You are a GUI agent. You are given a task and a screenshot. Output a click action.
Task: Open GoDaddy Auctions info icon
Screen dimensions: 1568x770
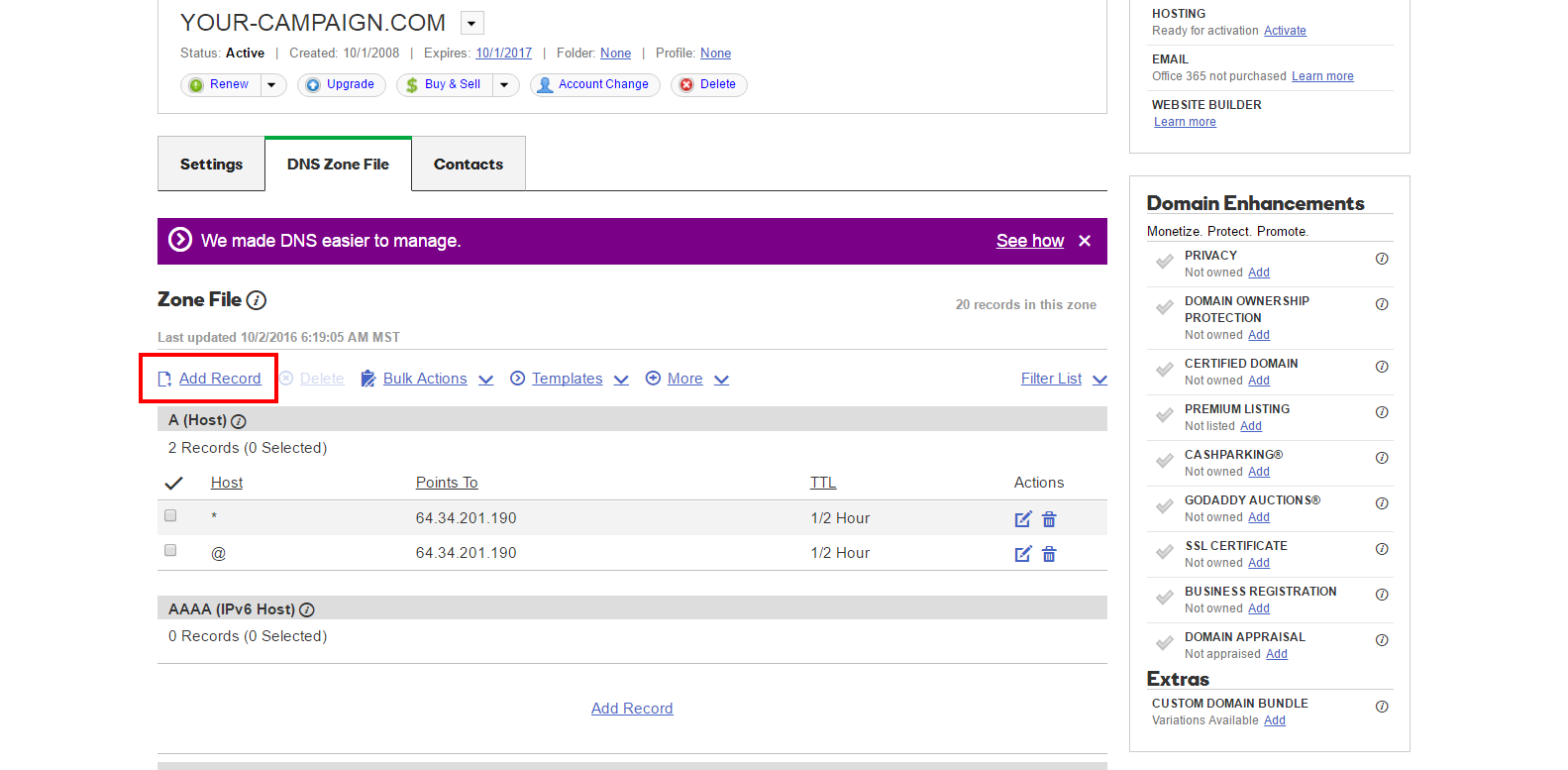point(1382,503)
